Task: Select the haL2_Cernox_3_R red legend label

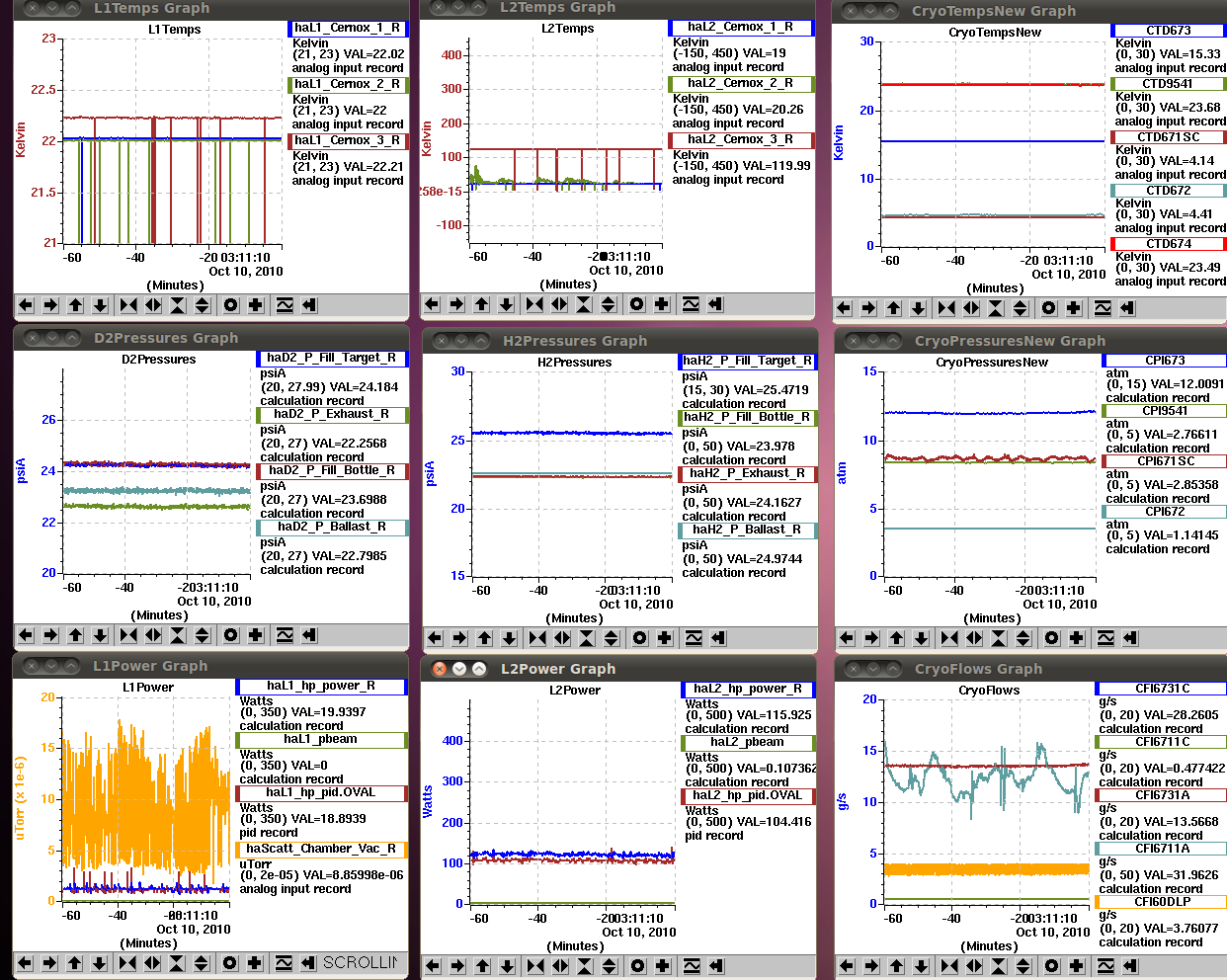Action: [x=741, y=140]
